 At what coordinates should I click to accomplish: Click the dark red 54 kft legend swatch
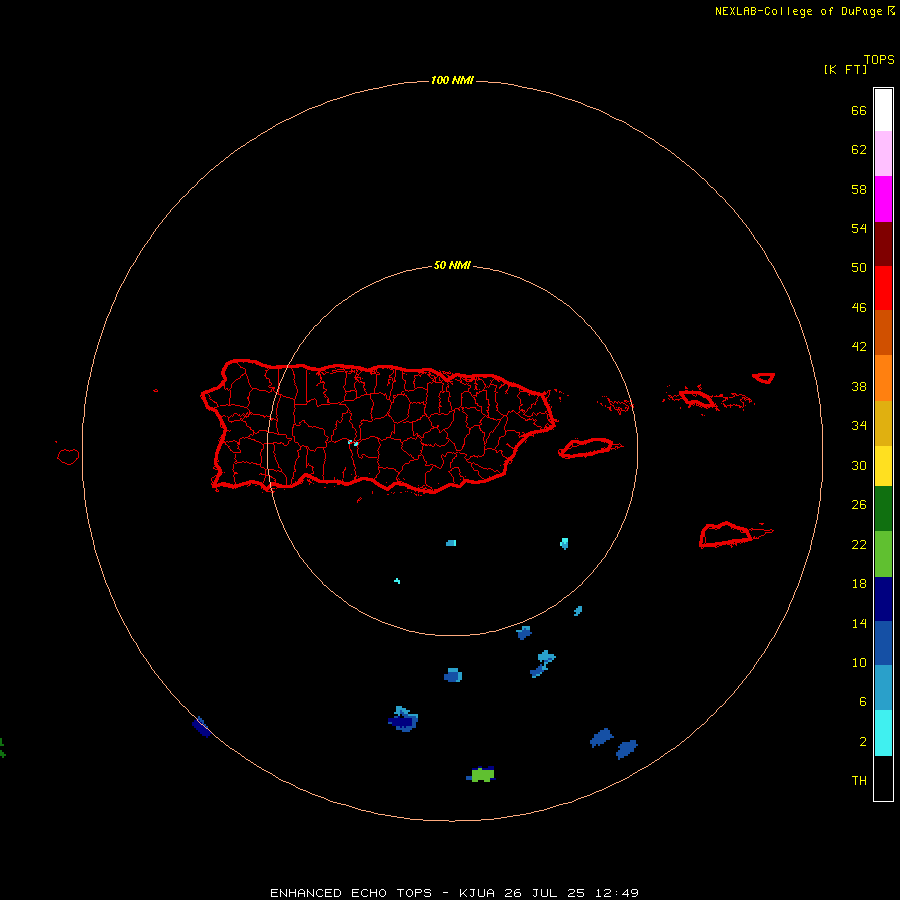883,243
